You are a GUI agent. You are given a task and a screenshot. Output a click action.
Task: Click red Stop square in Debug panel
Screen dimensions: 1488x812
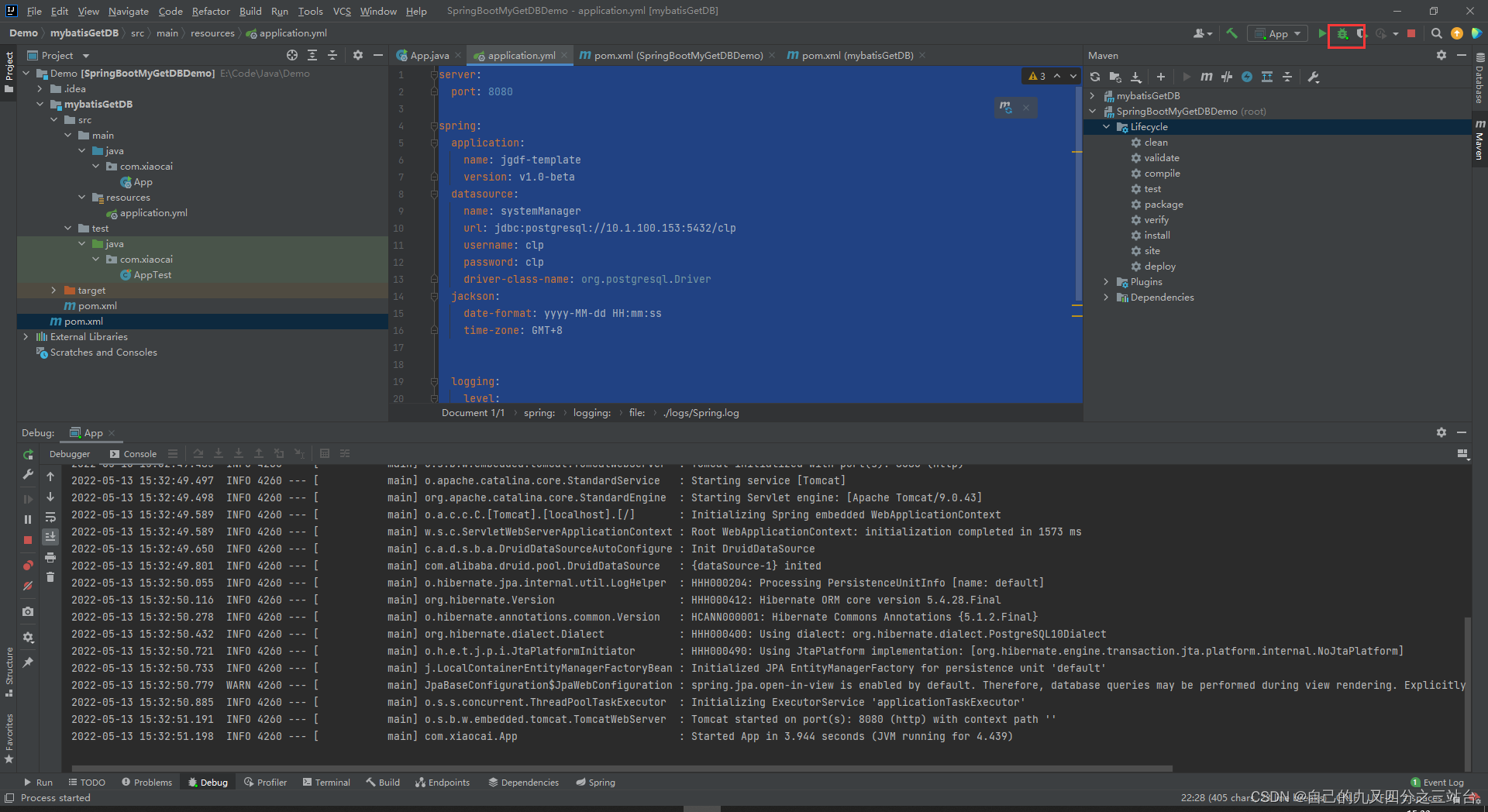(x=28, y=539)
